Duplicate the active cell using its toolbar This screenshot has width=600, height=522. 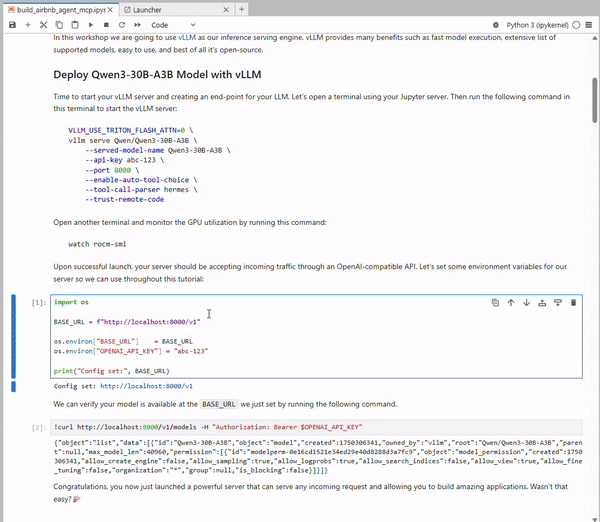coord(495,302)
